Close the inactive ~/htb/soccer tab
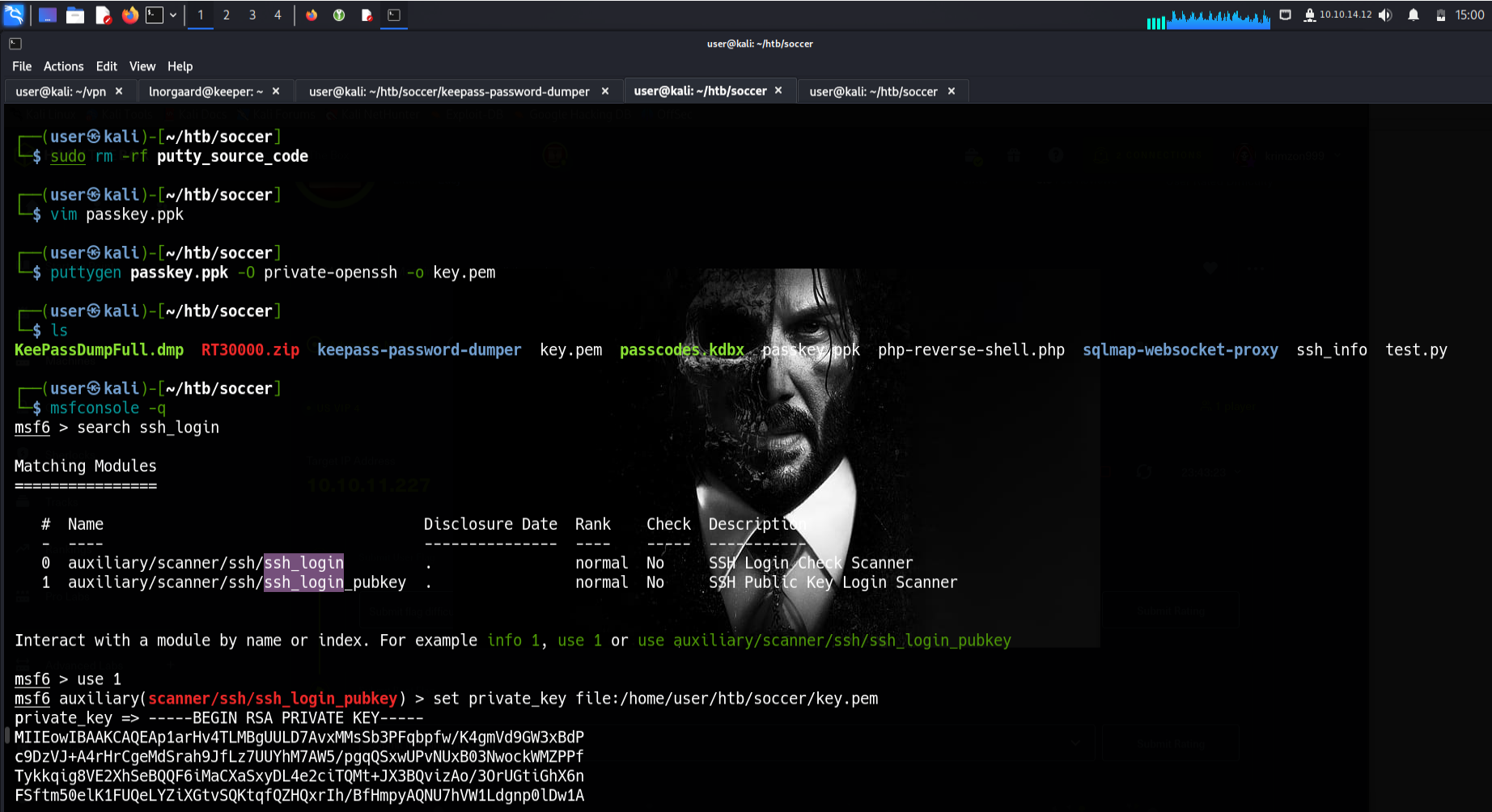1492x812 pixels. click(x=952, y=91)
